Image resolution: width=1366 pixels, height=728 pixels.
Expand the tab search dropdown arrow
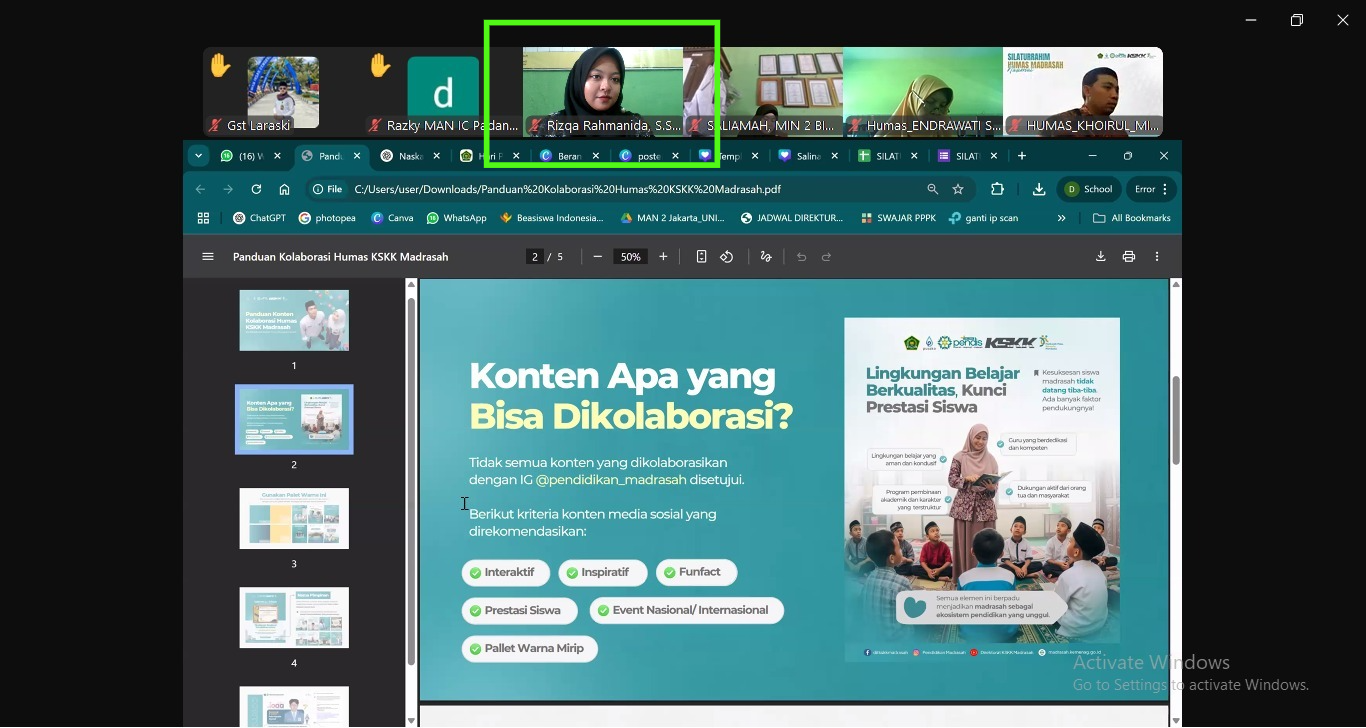pos(199,156)
